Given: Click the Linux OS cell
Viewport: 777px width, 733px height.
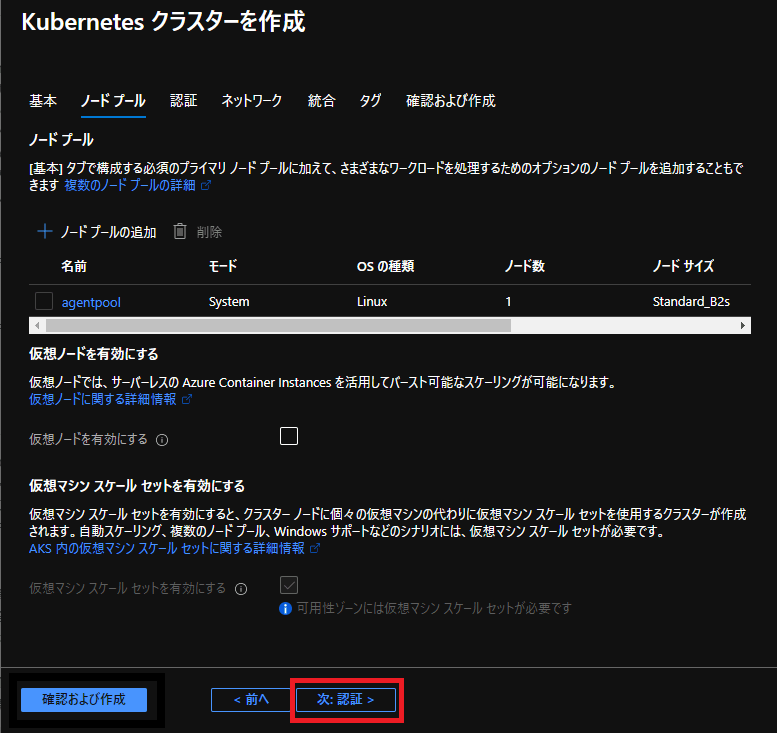Looking at the screenshot, I should (x=372, y=301).
